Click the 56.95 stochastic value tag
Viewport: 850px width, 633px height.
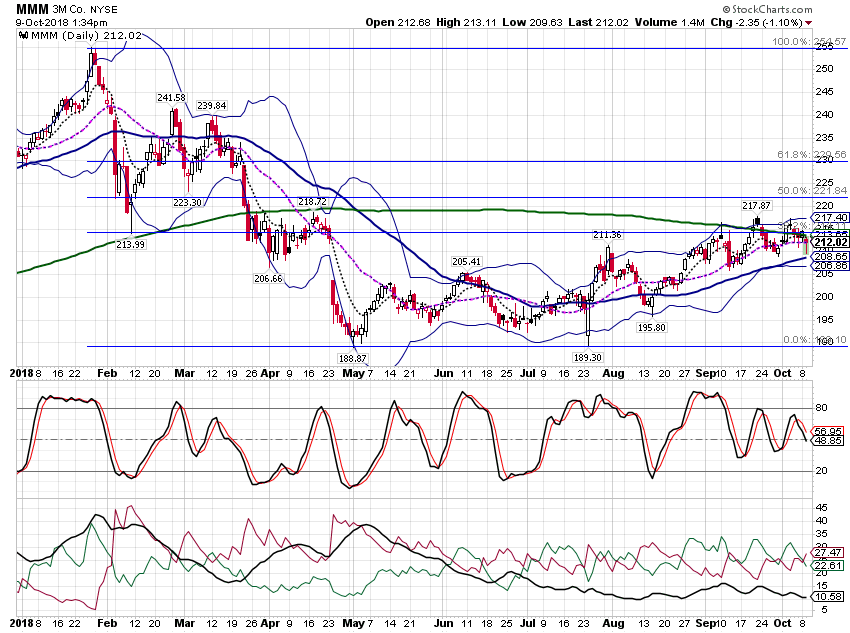828,431
